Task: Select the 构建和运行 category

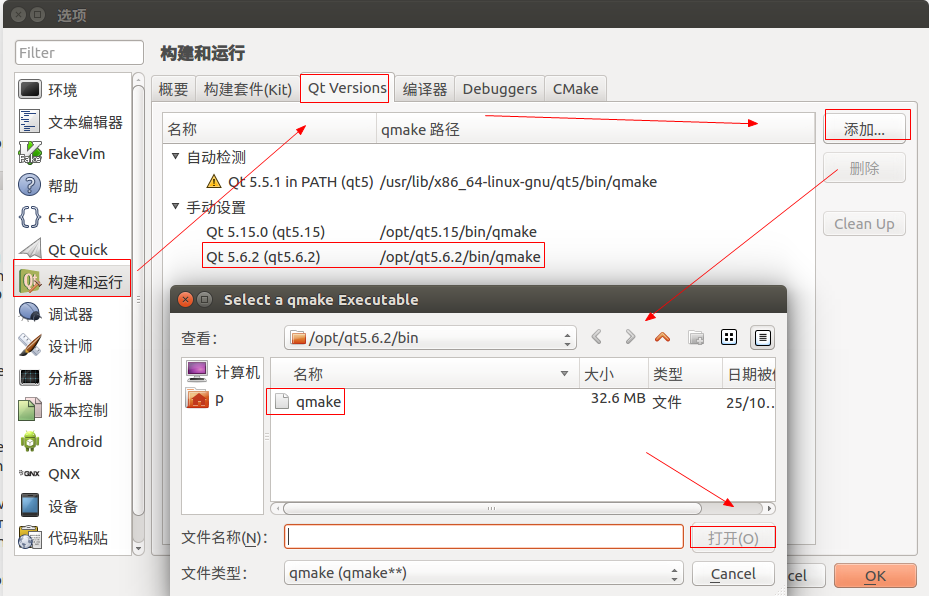Action: pos(72,282)
